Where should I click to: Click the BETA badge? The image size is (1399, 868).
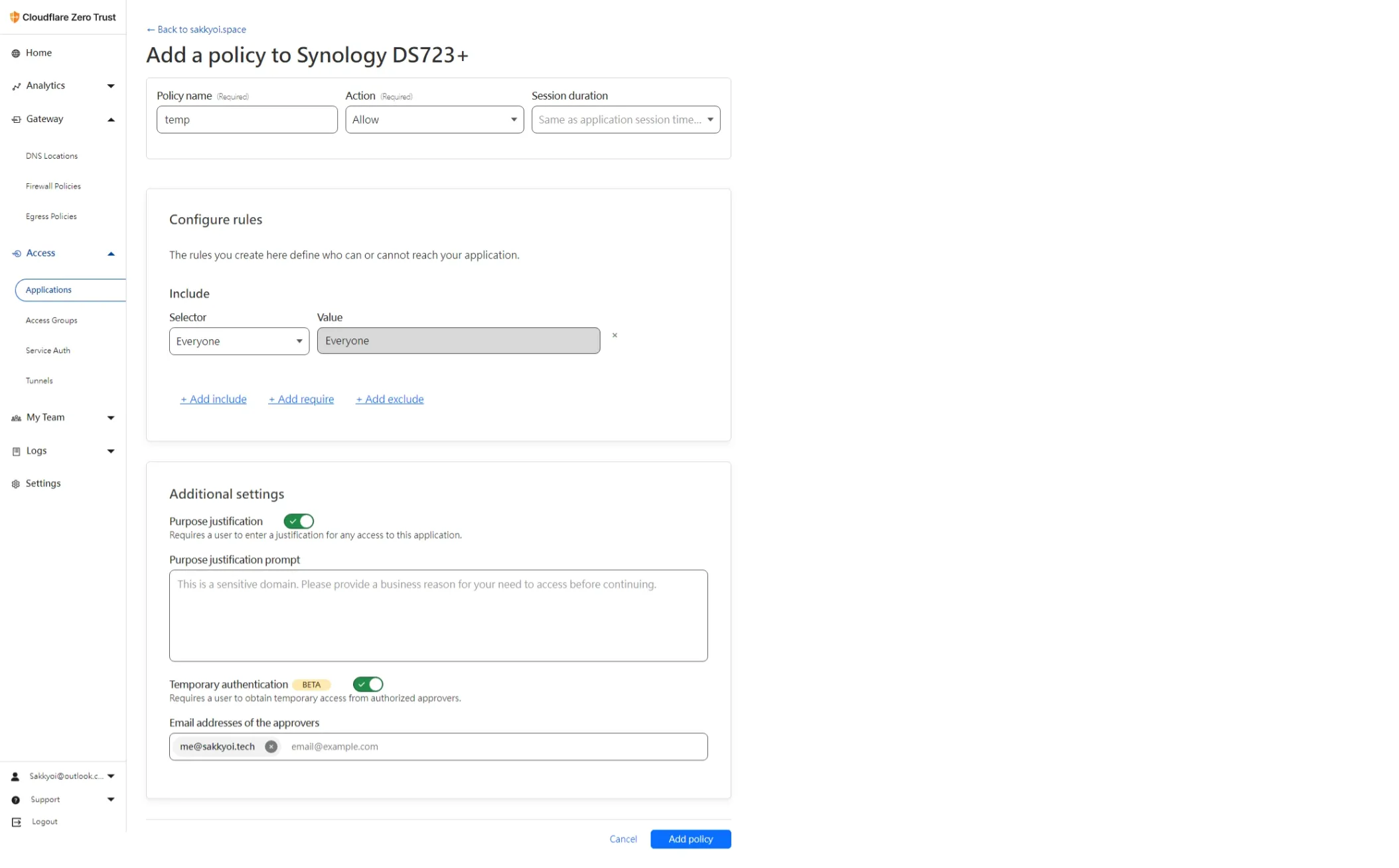(311, 685)
